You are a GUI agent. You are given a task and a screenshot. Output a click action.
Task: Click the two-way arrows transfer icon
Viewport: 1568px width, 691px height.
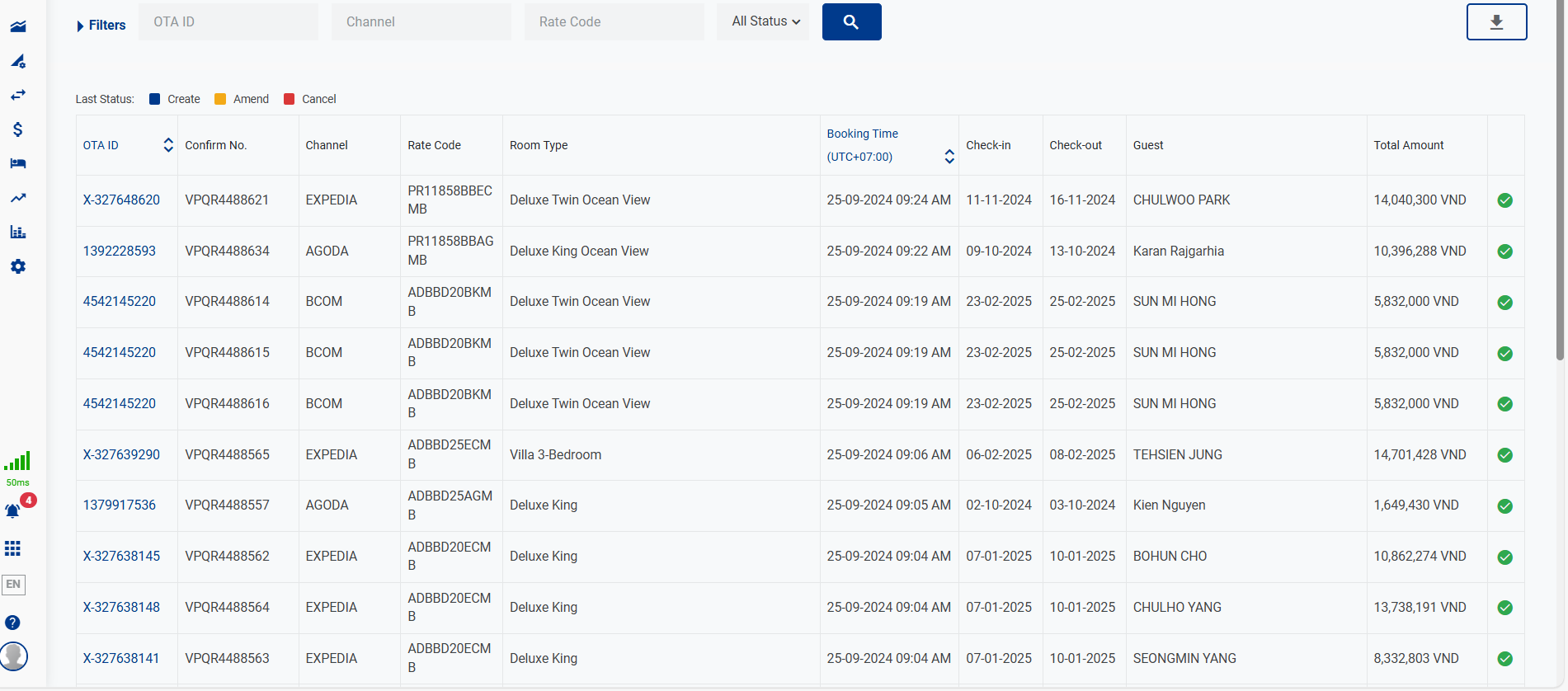coord(17,95)
